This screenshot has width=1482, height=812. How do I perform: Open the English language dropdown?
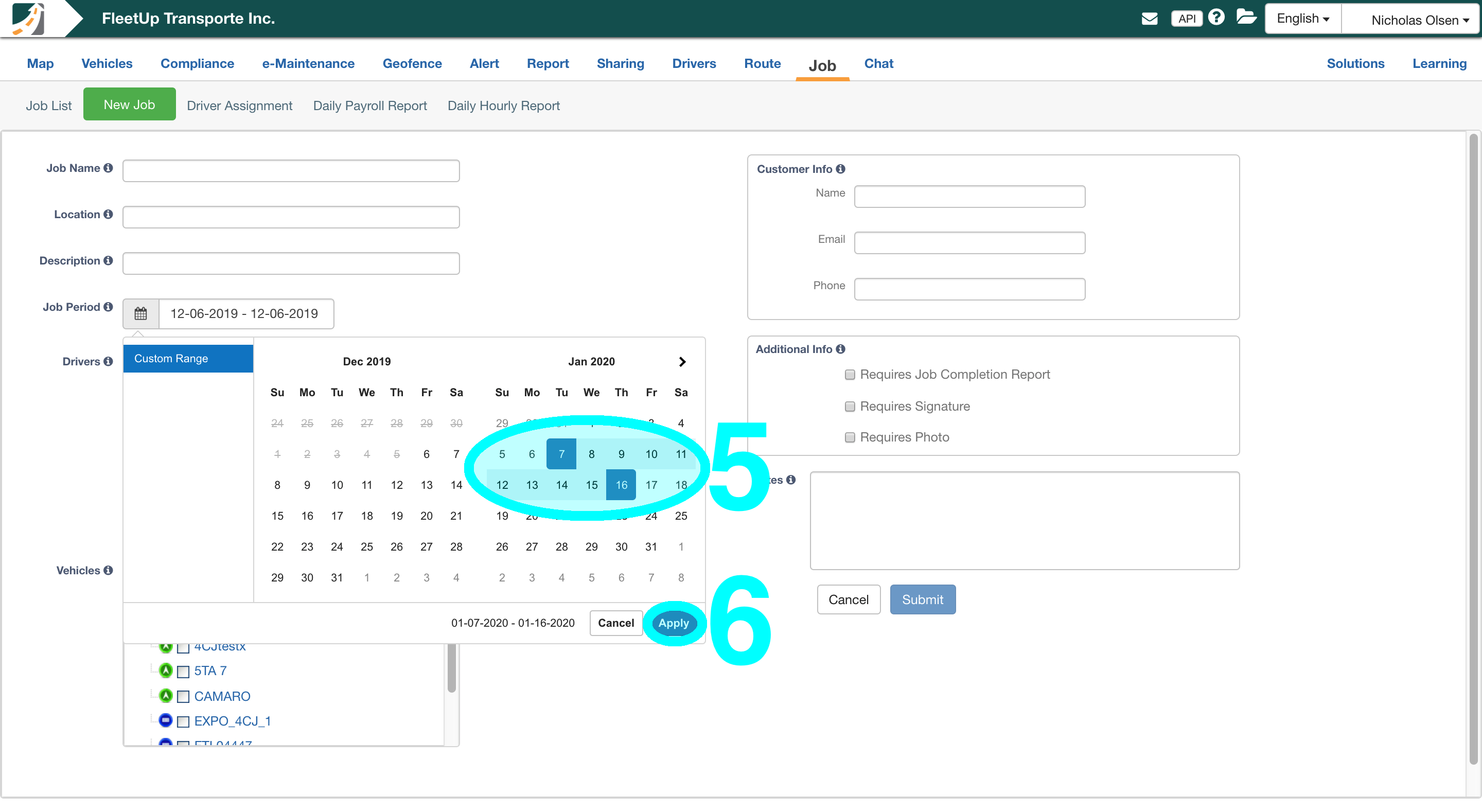1303,19
